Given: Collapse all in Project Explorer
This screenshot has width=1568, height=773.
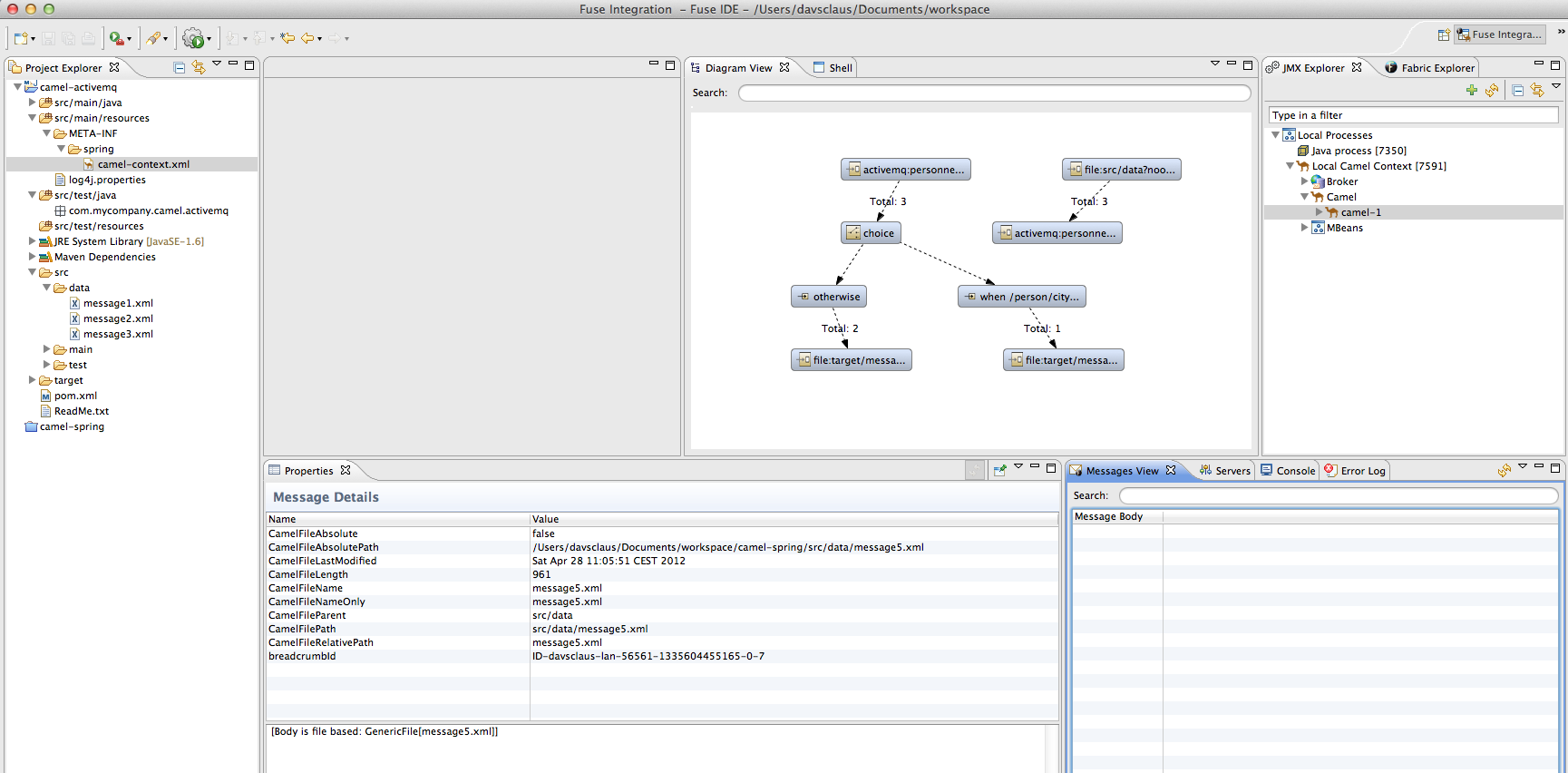Looking at the screenshot, I should pyautogui.click(x=180, y=67).
